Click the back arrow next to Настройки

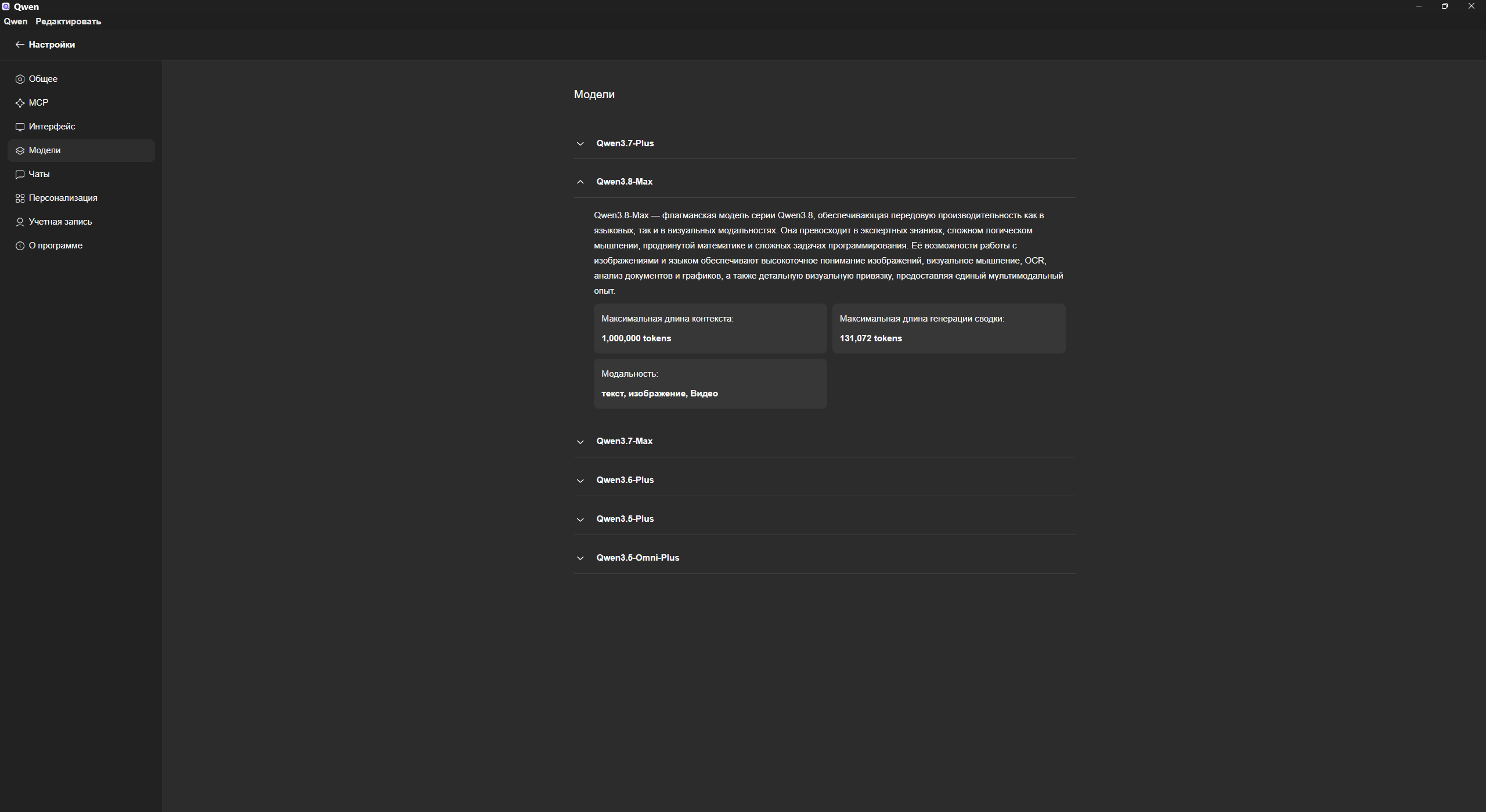coord(20,45)
